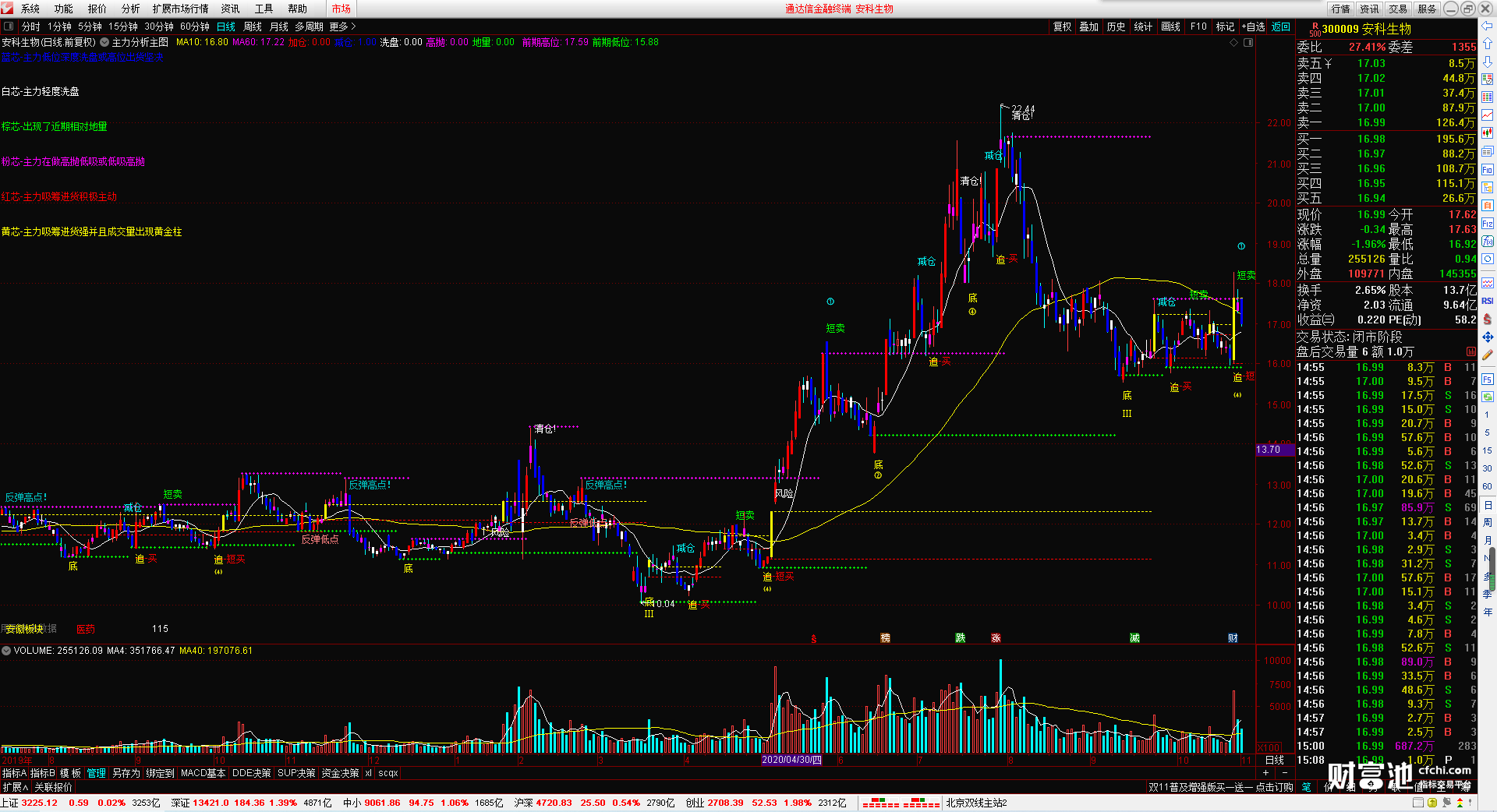The height and width of the screenshot is (812, 1497).
Task: Switch to 分时 intraday view
Action: 30,26
